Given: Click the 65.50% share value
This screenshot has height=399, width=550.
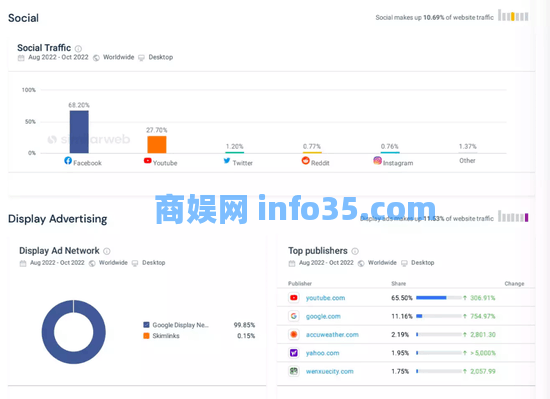Looking at the screenshot, I should pos(402,298).
